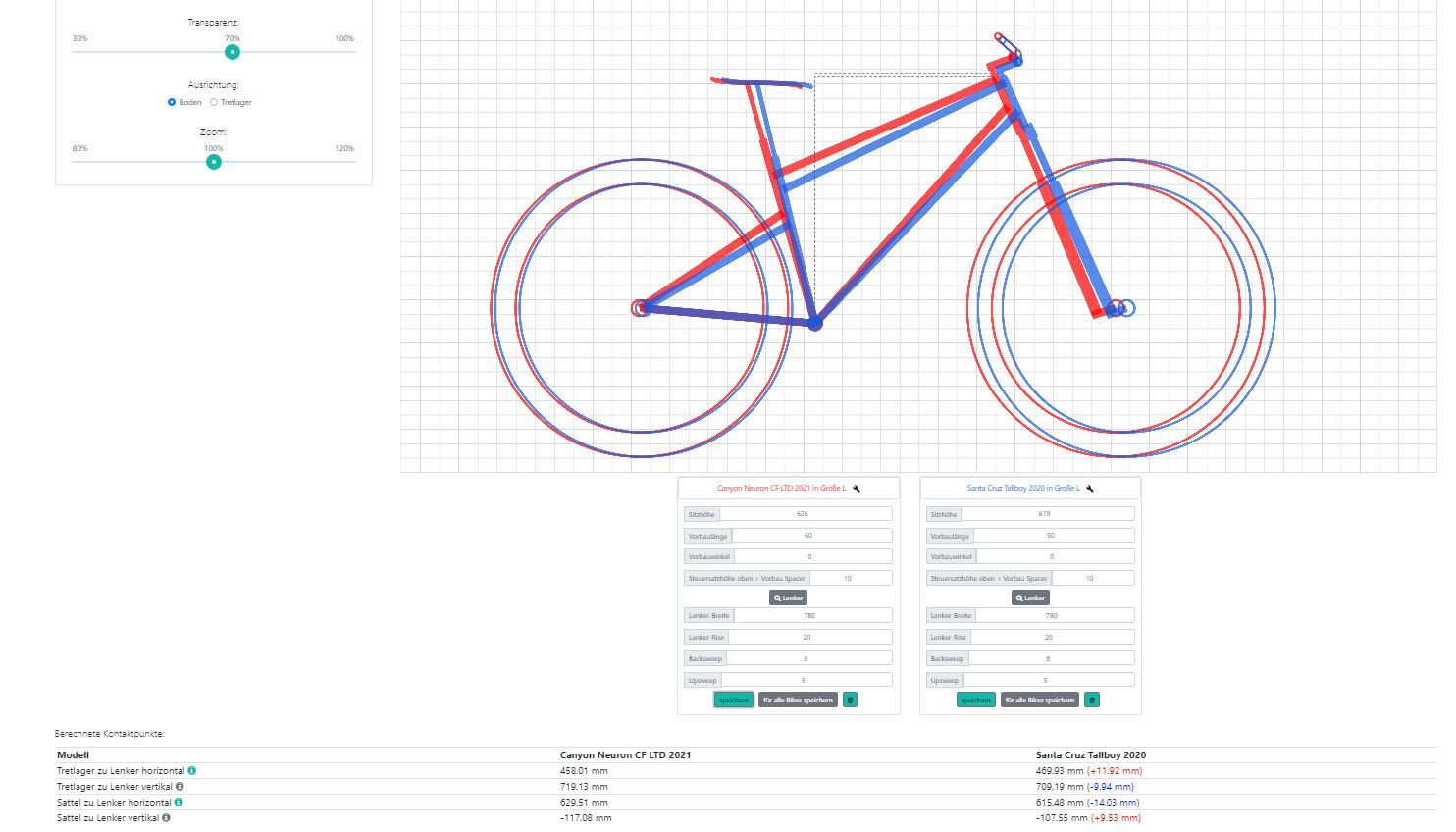Image resolution: width=1456 pixels, height=832 pixels.
Task: Save the Canyon Neuron settings with speichern
Action: (733, 701)
